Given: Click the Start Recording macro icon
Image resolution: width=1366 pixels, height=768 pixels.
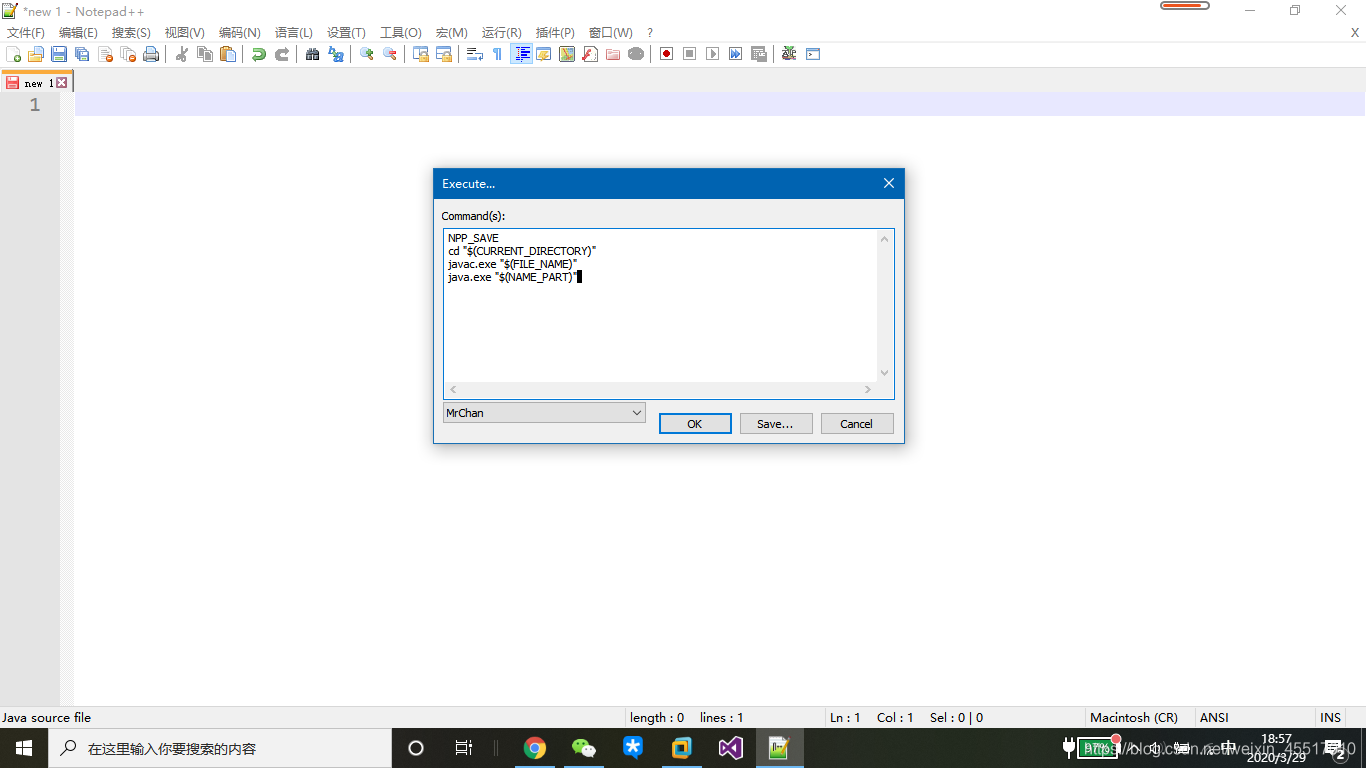Looking at the screenshot, I should [667, 54].
